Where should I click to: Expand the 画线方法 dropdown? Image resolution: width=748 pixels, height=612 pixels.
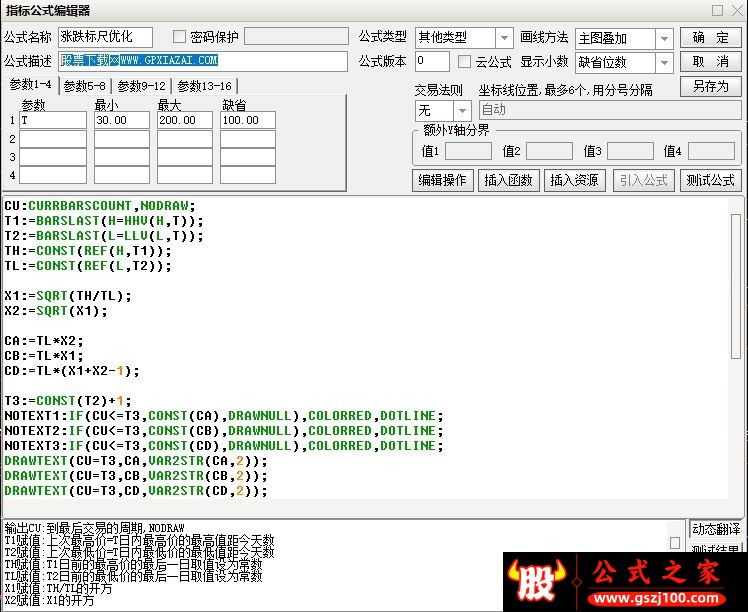[x=665, y=39]
